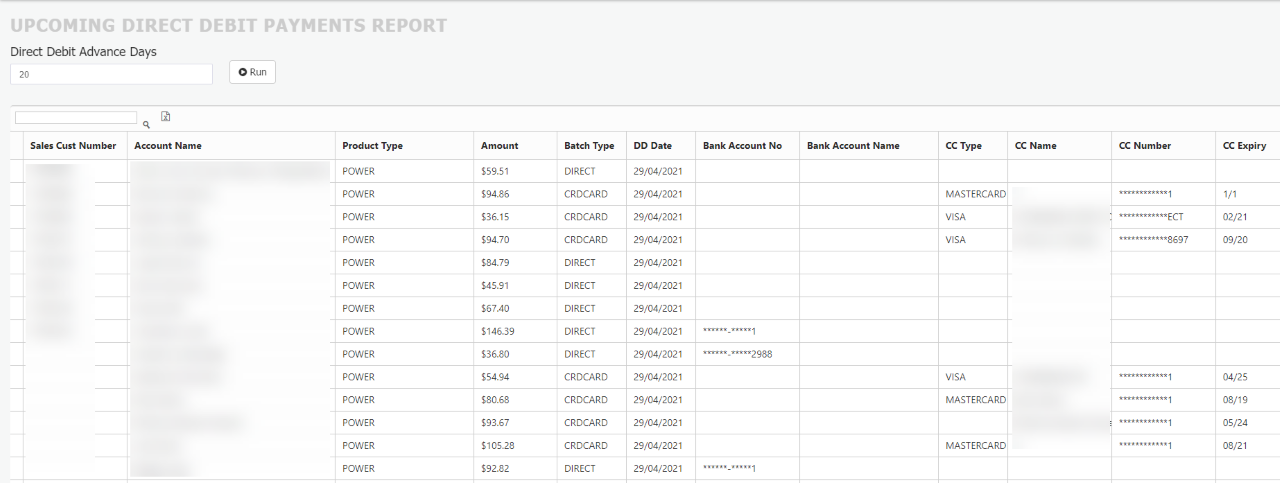Click MASTERCARD in the $94.86 row
Viewport: 1280px width, 483px height.
pos(976,194)
